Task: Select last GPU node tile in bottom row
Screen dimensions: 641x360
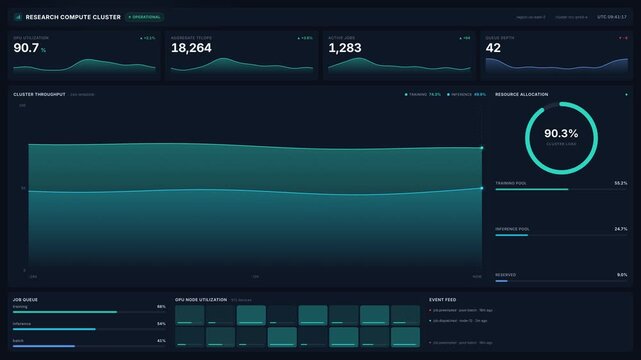Action: [405, 337]
